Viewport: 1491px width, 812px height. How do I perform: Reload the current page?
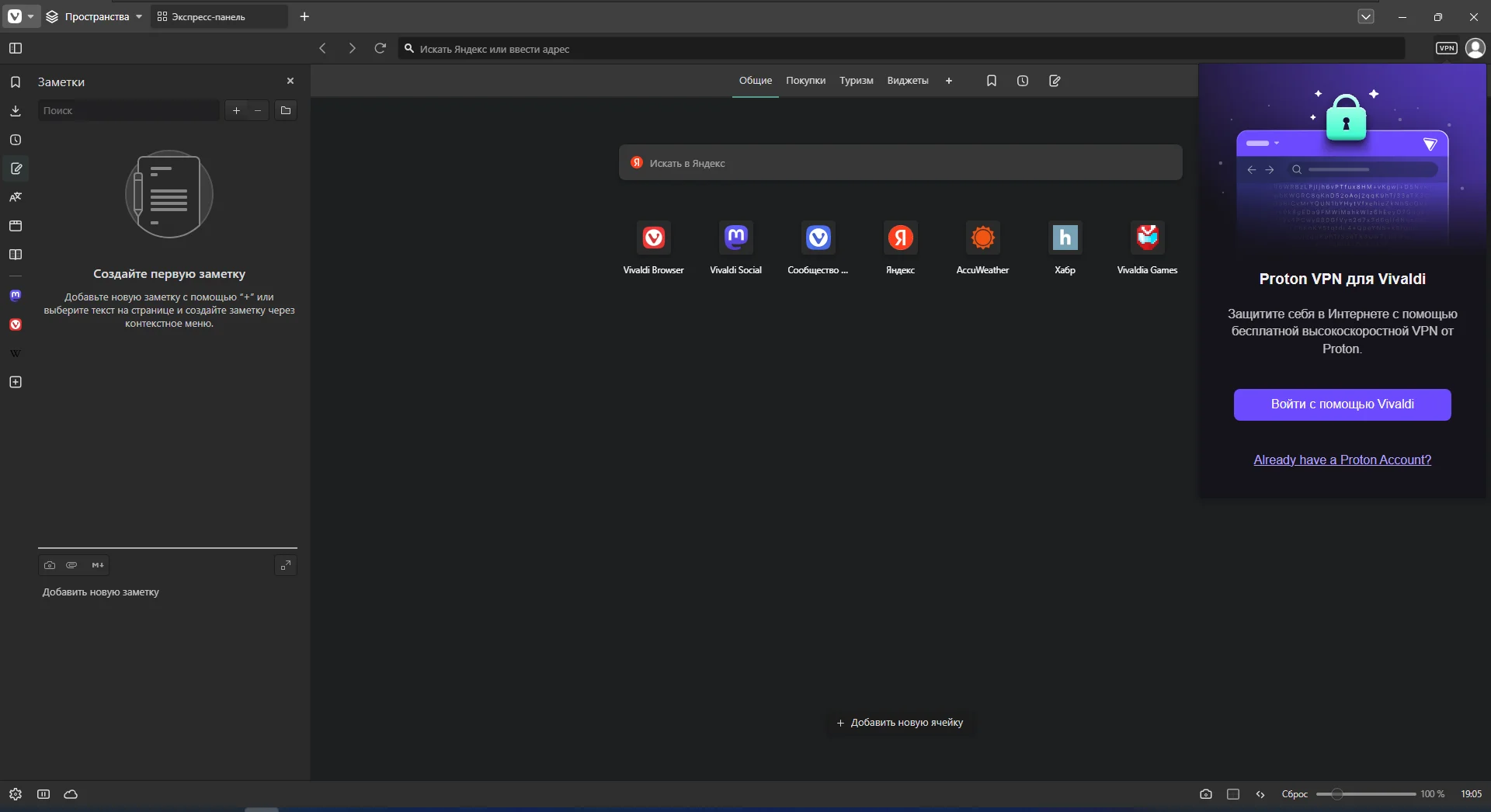[381, 48]
